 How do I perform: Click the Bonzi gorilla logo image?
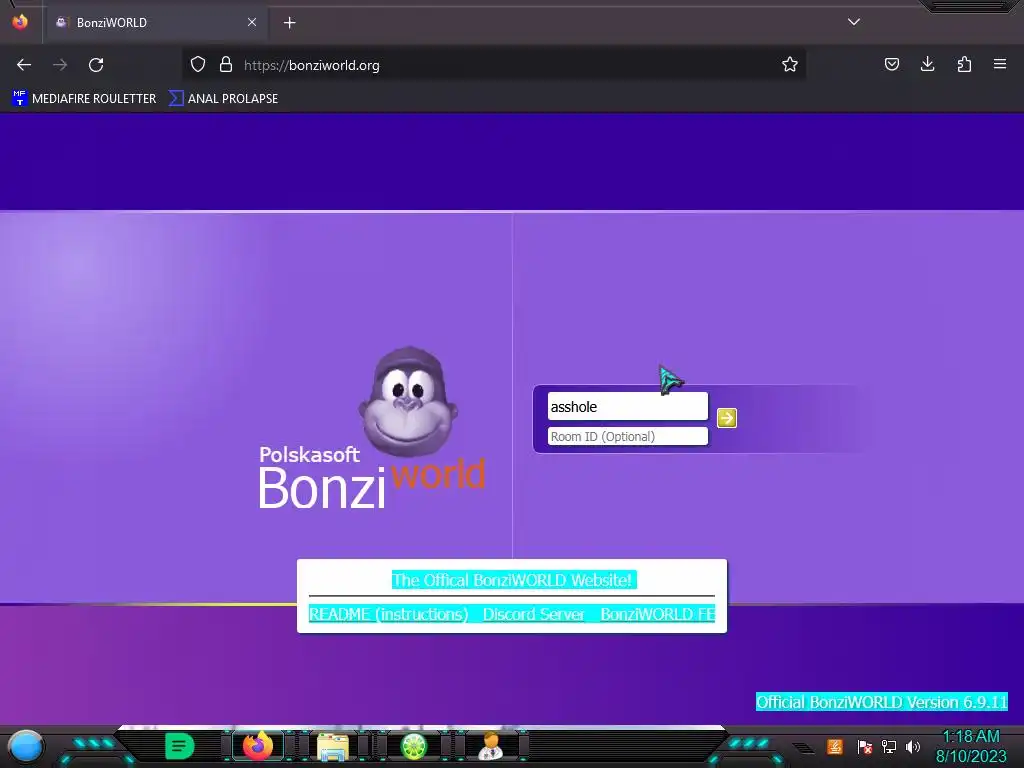[x=408, y=402]
